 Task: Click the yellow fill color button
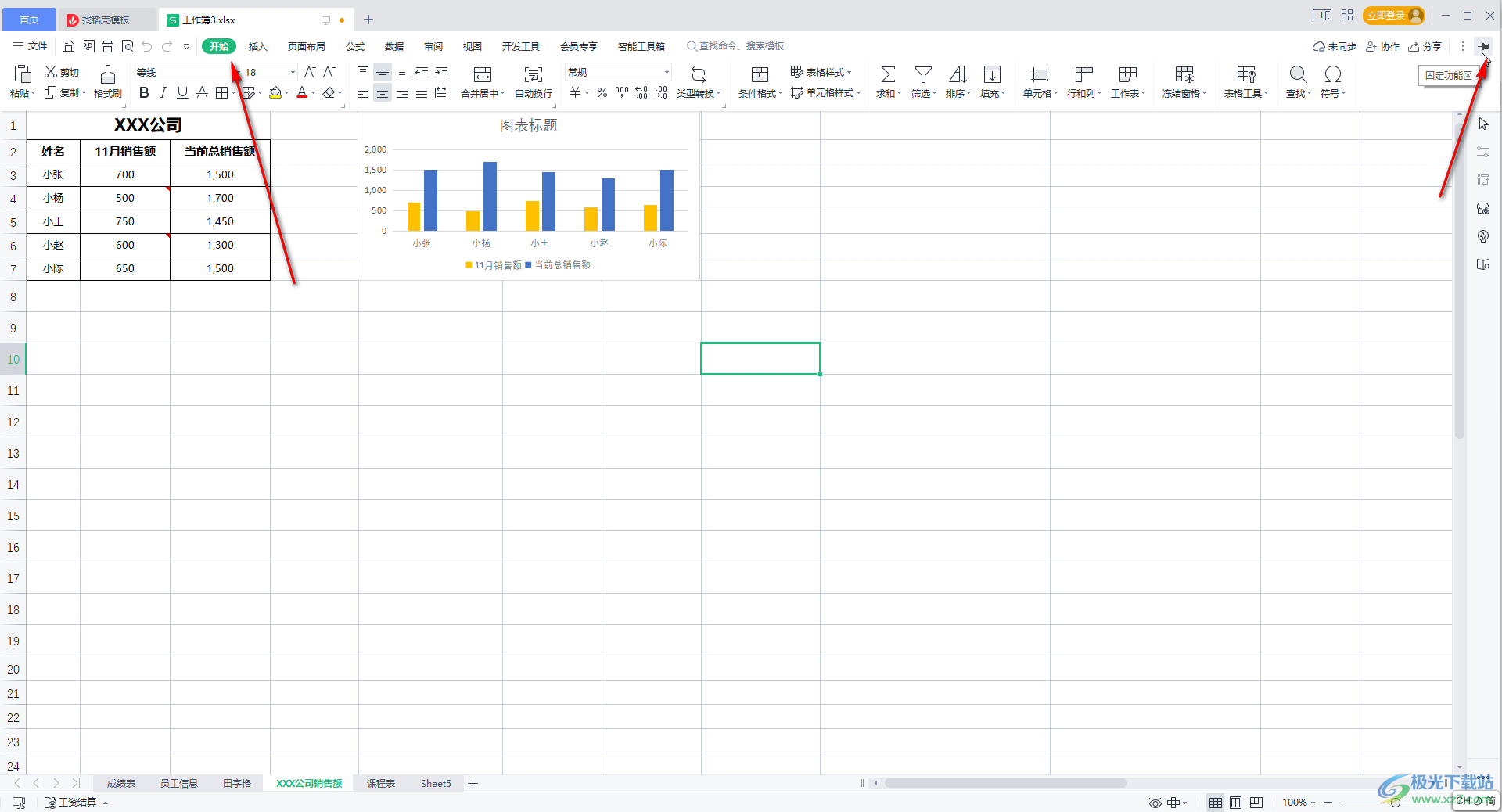(275, 92)
